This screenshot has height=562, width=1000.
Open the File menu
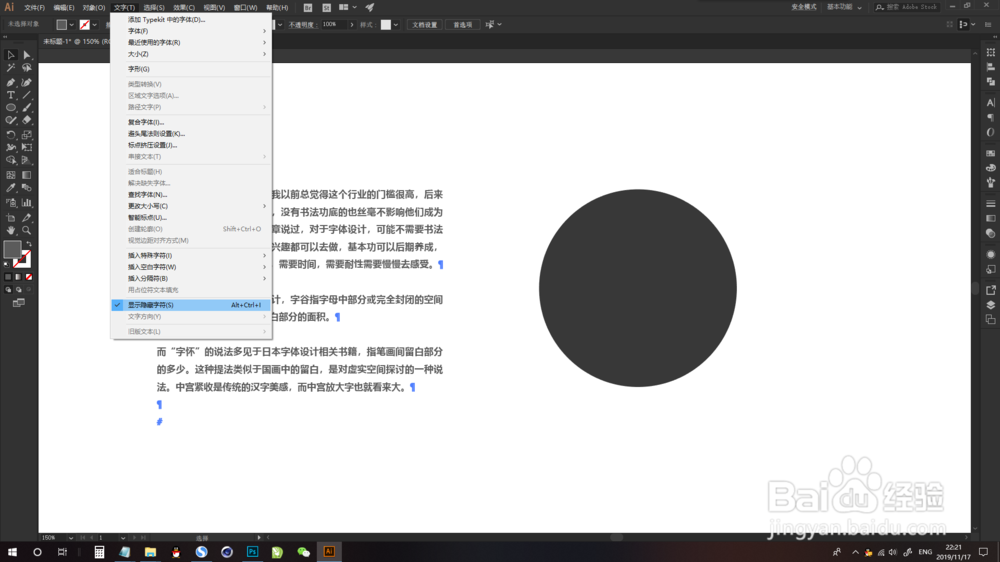click(x=34, y=8)
